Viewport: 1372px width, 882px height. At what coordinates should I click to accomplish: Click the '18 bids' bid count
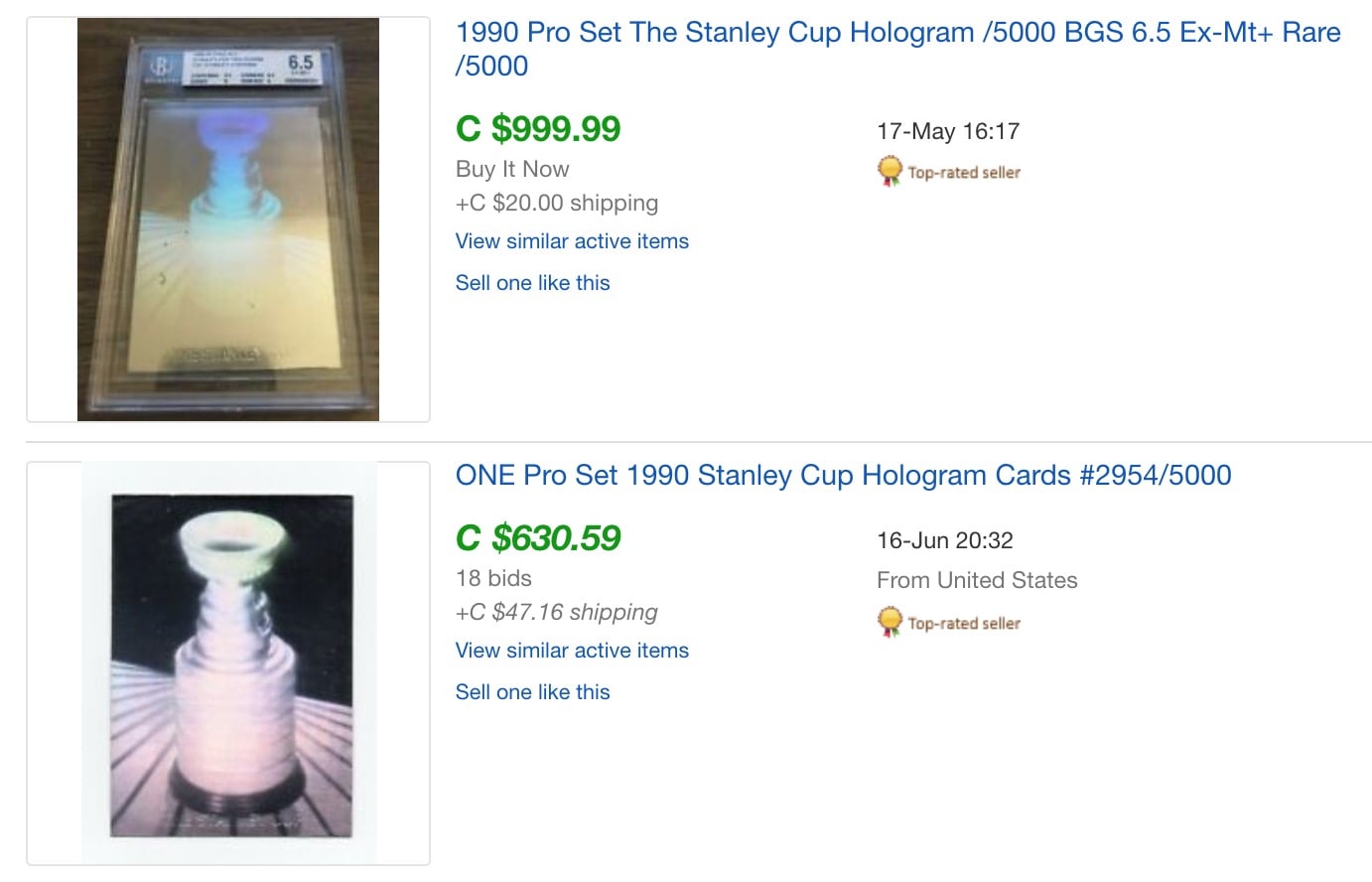click(x=493, y=578)
